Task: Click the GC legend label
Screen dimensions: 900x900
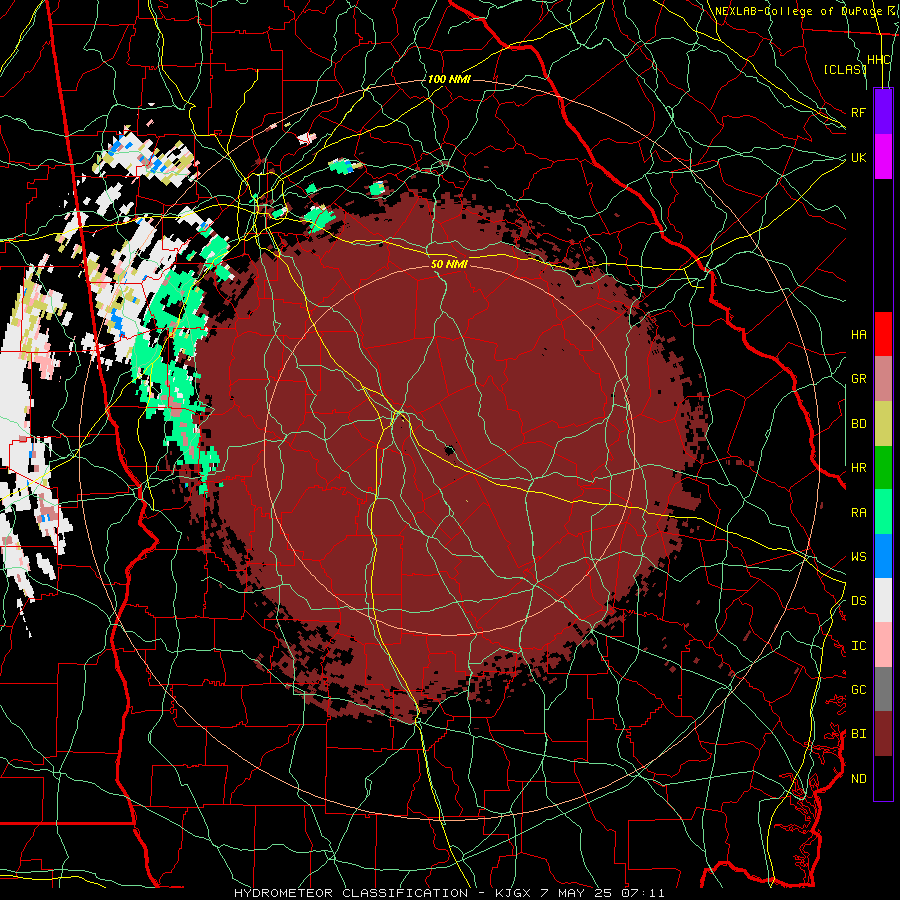Action: click(859, 690)
